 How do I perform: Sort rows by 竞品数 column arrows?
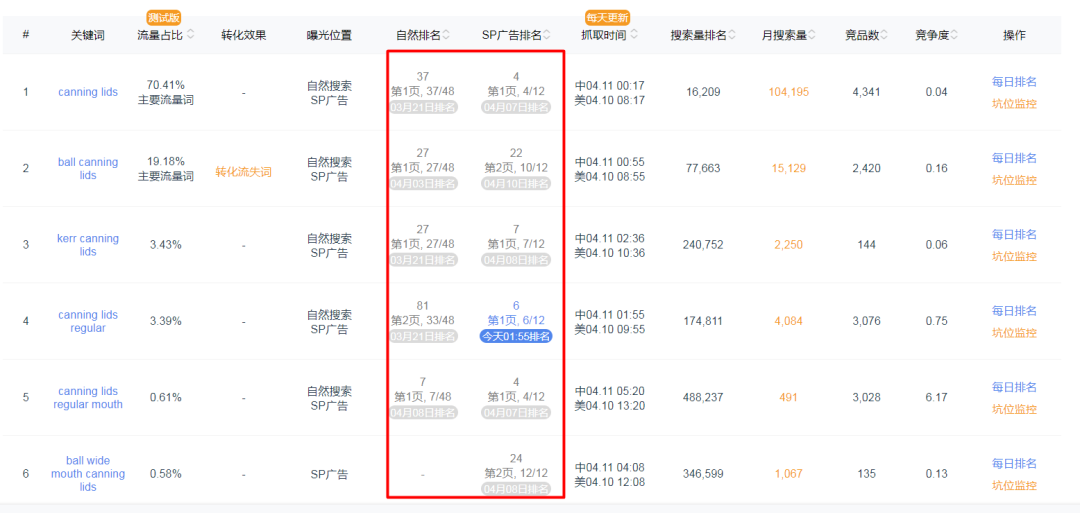(885, 35)
